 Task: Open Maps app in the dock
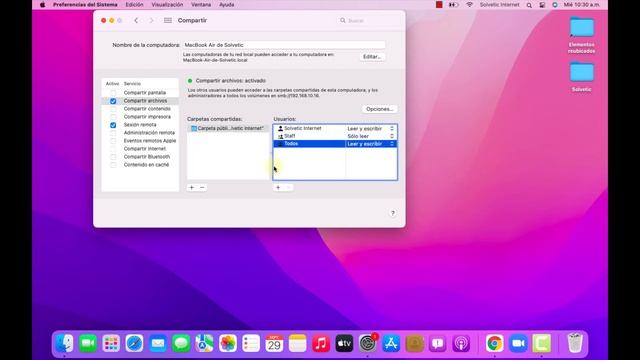[204, 343]
